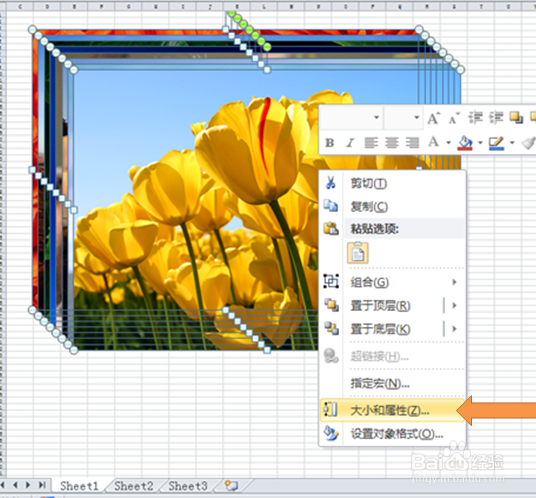Viewport: 536px width, 498px height.
Task: Open the font color dropdown arrow
Action: tap(448, 143)
